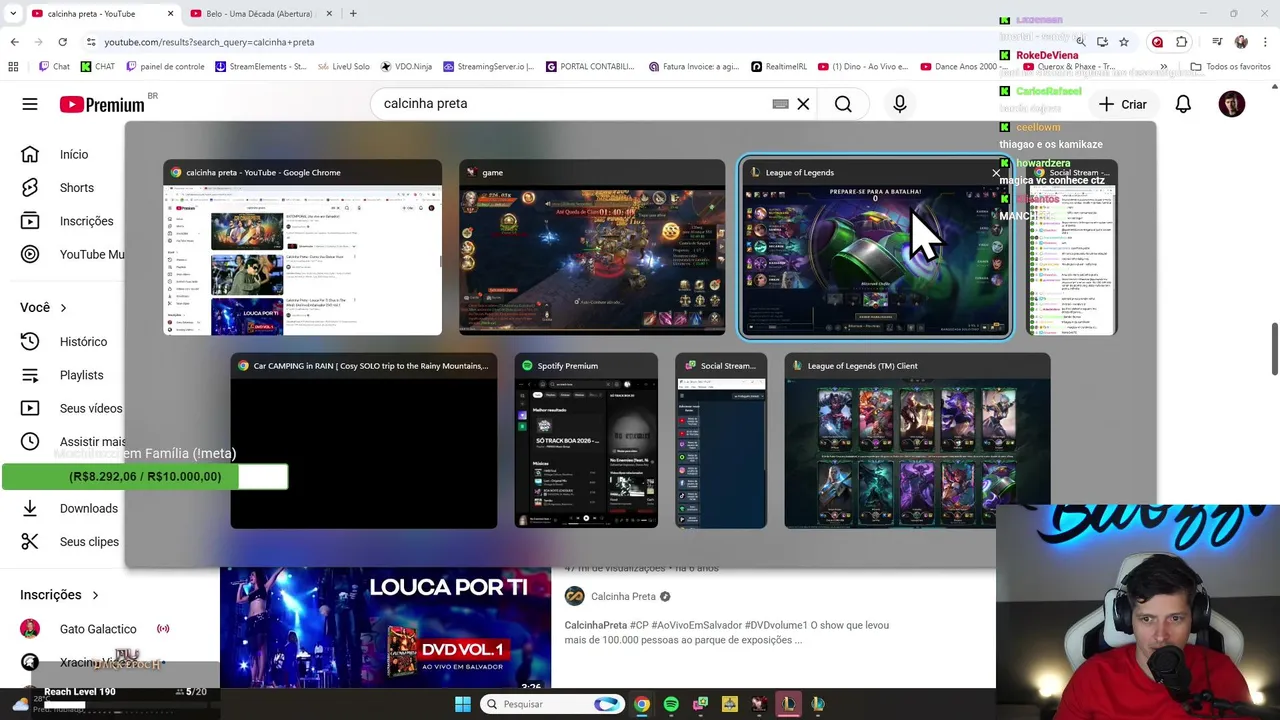Open the Chat bookmark
This screenshot has height=720, width=1280.
tap(54, 67)
